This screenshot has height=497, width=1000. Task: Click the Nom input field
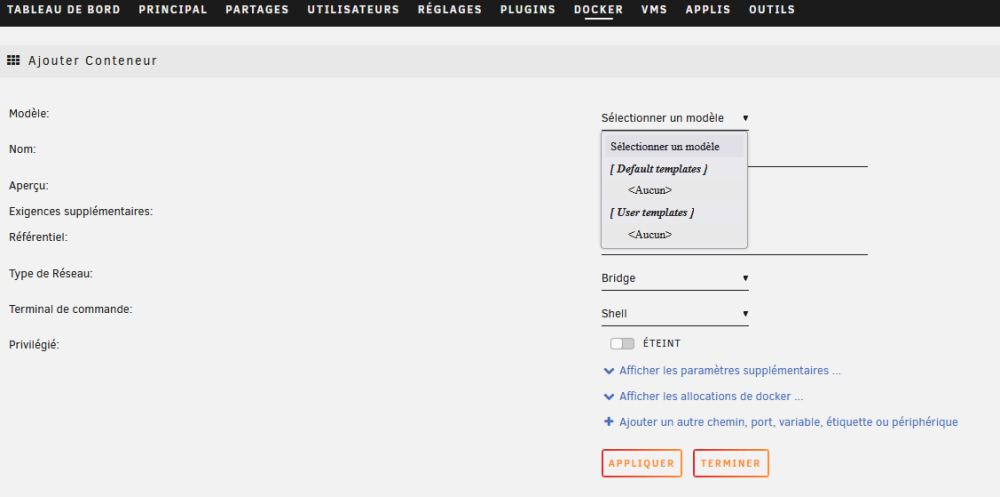click(x=807, y=156)
